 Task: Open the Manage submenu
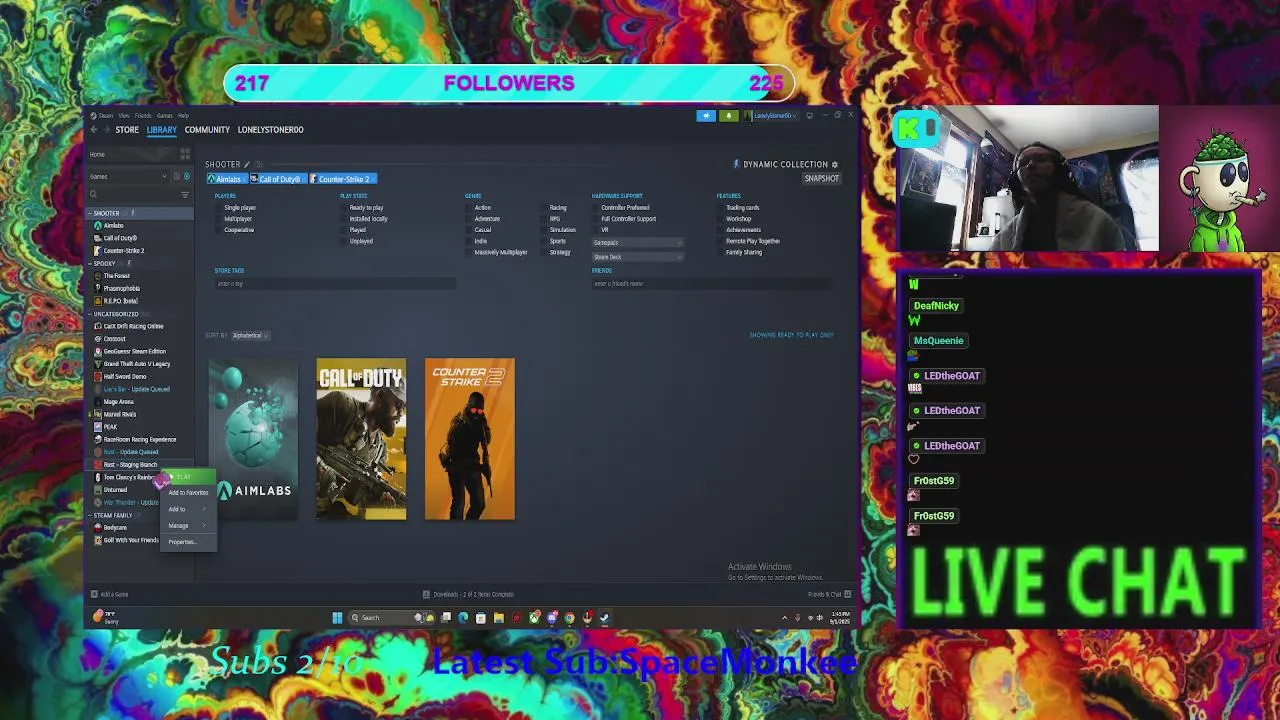188,526
